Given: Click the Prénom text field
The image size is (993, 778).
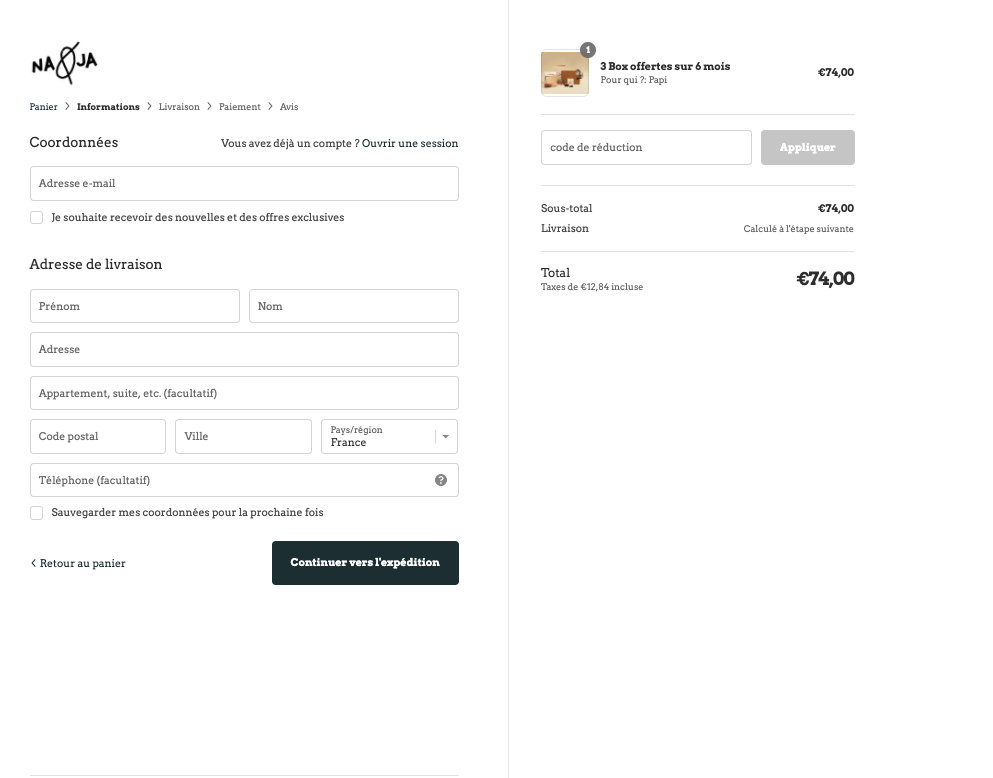Looking at the screenshot, I should [135, 306].
